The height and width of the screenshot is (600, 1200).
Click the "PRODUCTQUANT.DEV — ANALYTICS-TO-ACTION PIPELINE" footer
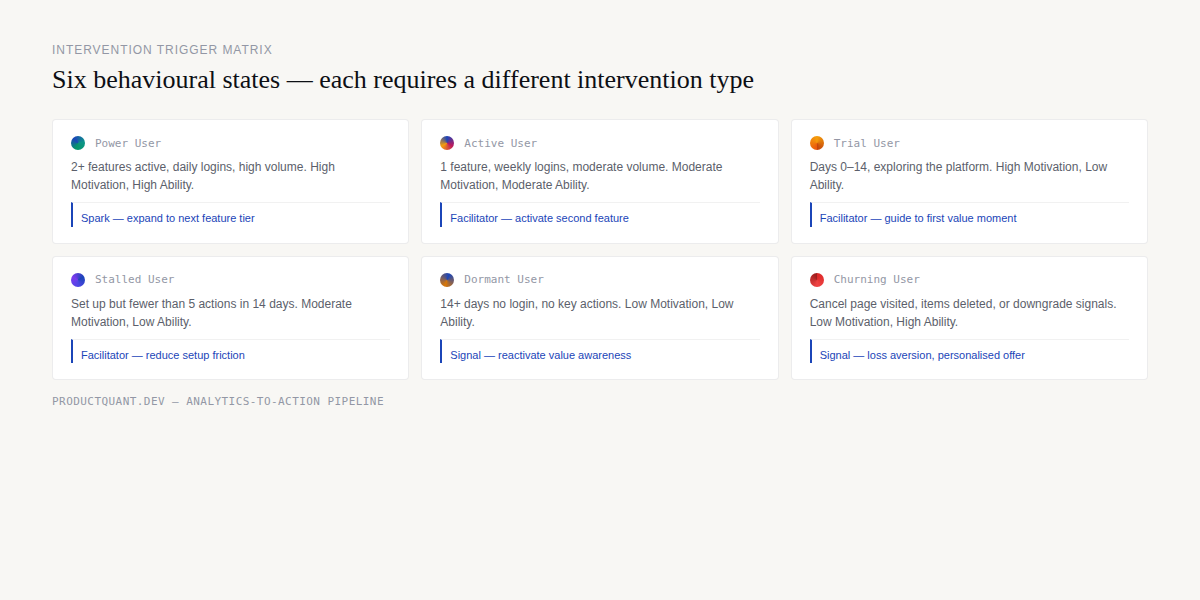pos(218,401)
